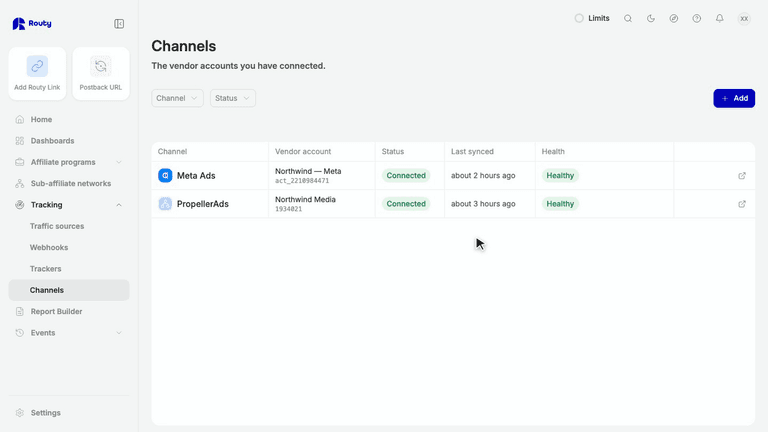Image resolution: width=768 pixels, height=432 pixels.
Task: Click the Tracking radar icon
Action: (20, 205)
